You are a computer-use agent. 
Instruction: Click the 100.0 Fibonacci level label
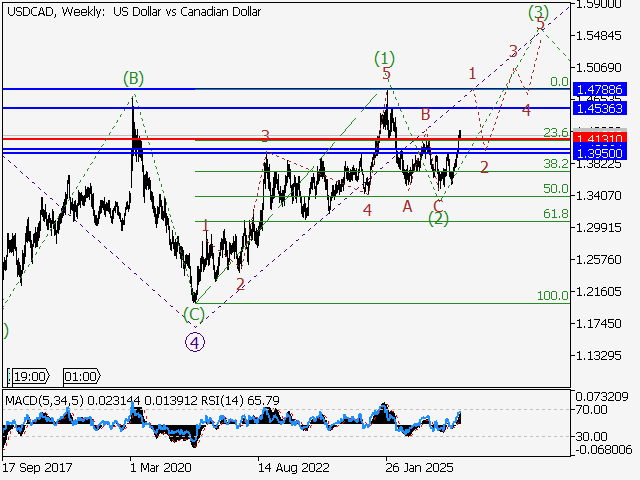coord(553,296)
